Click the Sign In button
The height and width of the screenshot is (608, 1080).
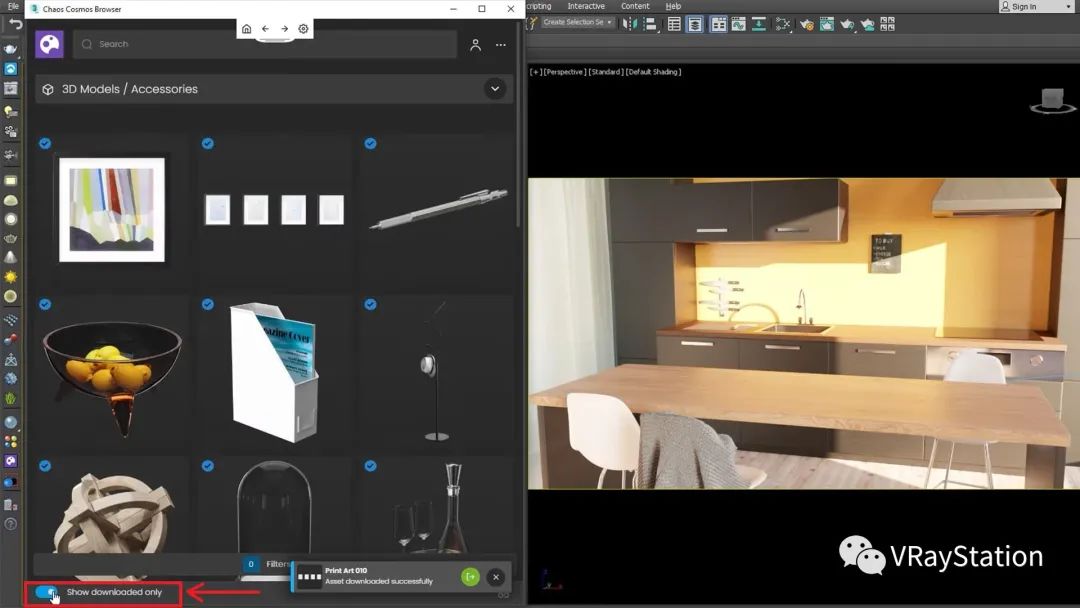(1024, 6)
